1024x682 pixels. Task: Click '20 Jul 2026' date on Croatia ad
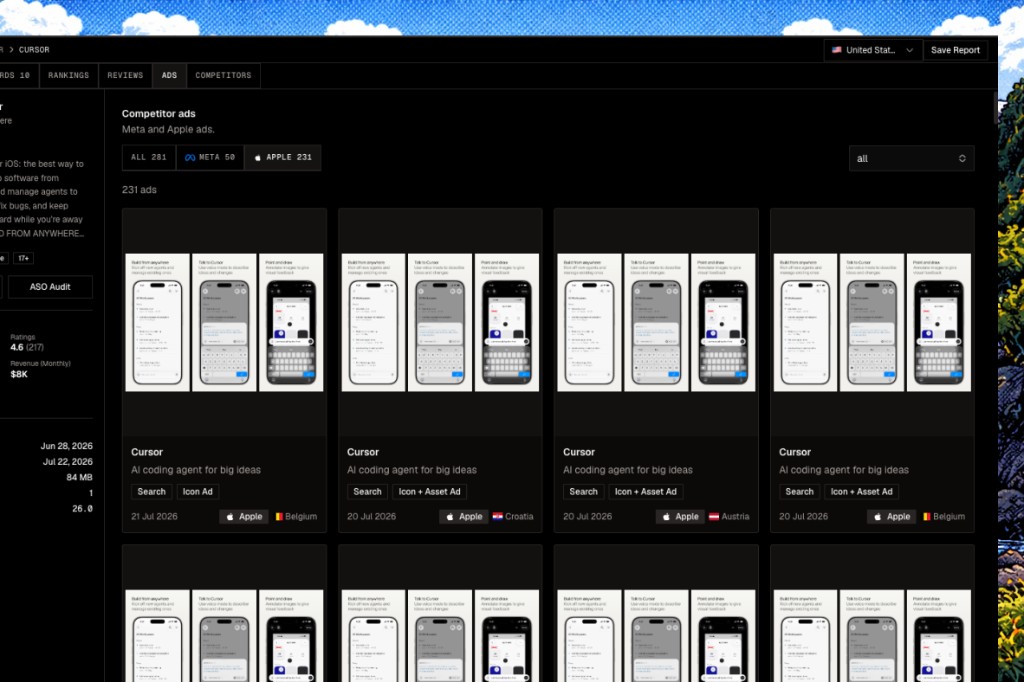click(x=371, y=517)
